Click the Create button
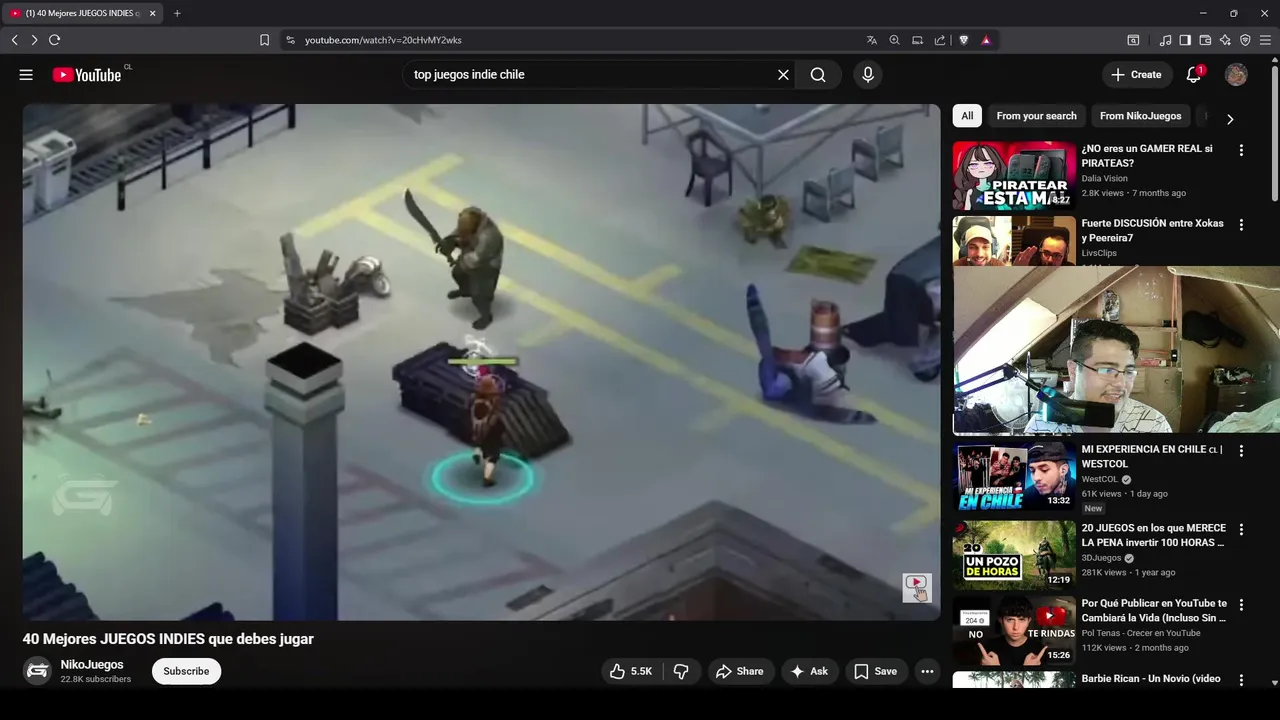The height and width of the screenshot is (720, 1280). pyautogui.click(x=1136, y=75)
